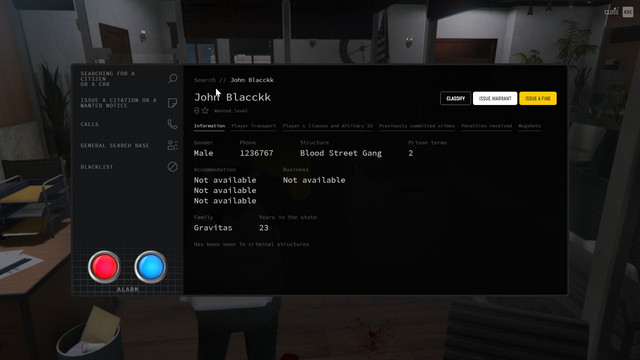Screen dimensions: 640x360
Task: Open the Blacklist section
Action: point(129,167)
